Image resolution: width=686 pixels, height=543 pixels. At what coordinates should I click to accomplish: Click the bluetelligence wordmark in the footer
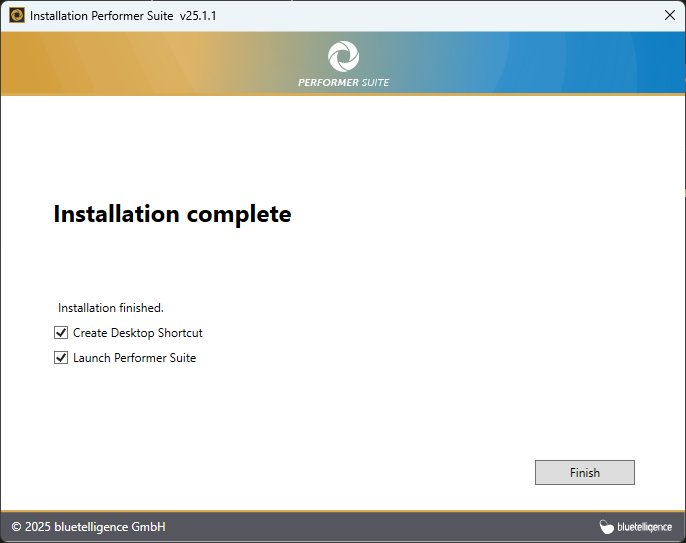(x=644, y=527)
